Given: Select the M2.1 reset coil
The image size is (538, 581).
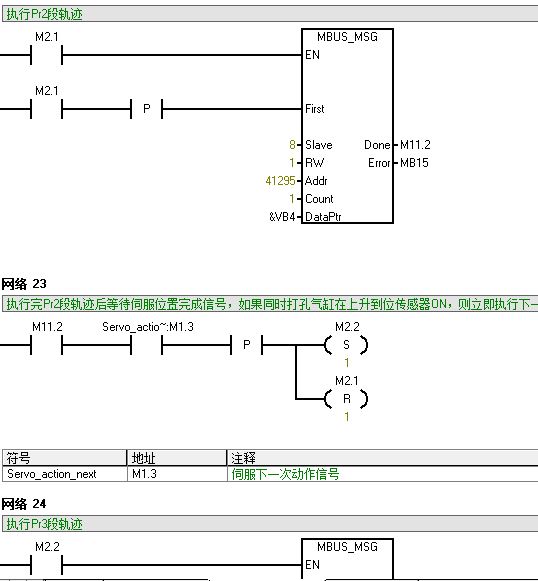Looking at the screenshot, I should click(x=346, y=399).
